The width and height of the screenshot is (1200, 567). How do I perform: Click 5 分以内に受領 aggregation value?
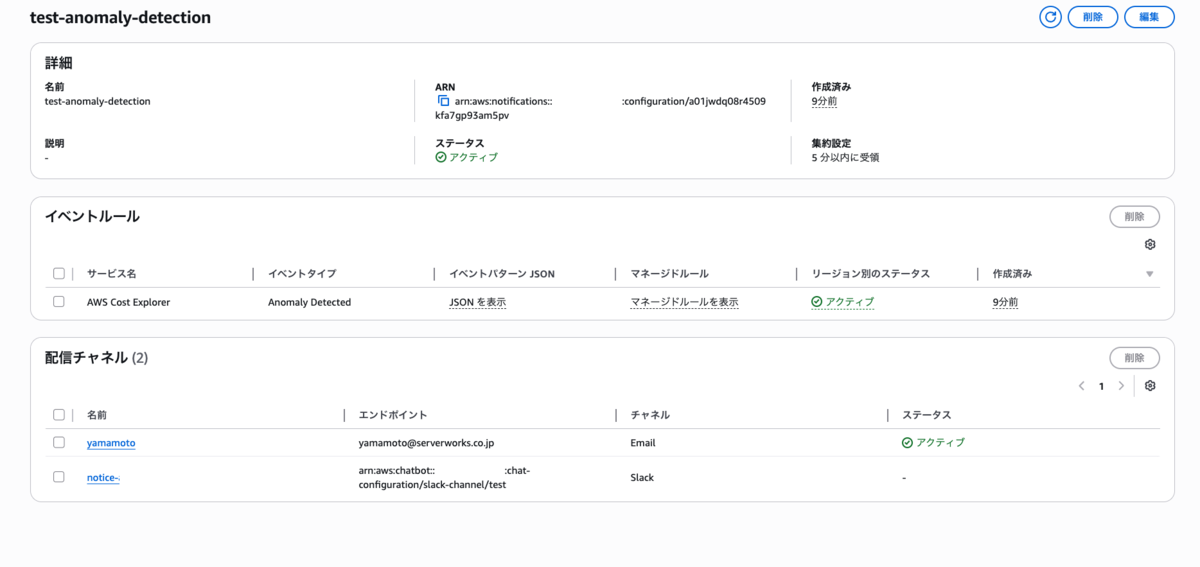[x=845, y=157]
